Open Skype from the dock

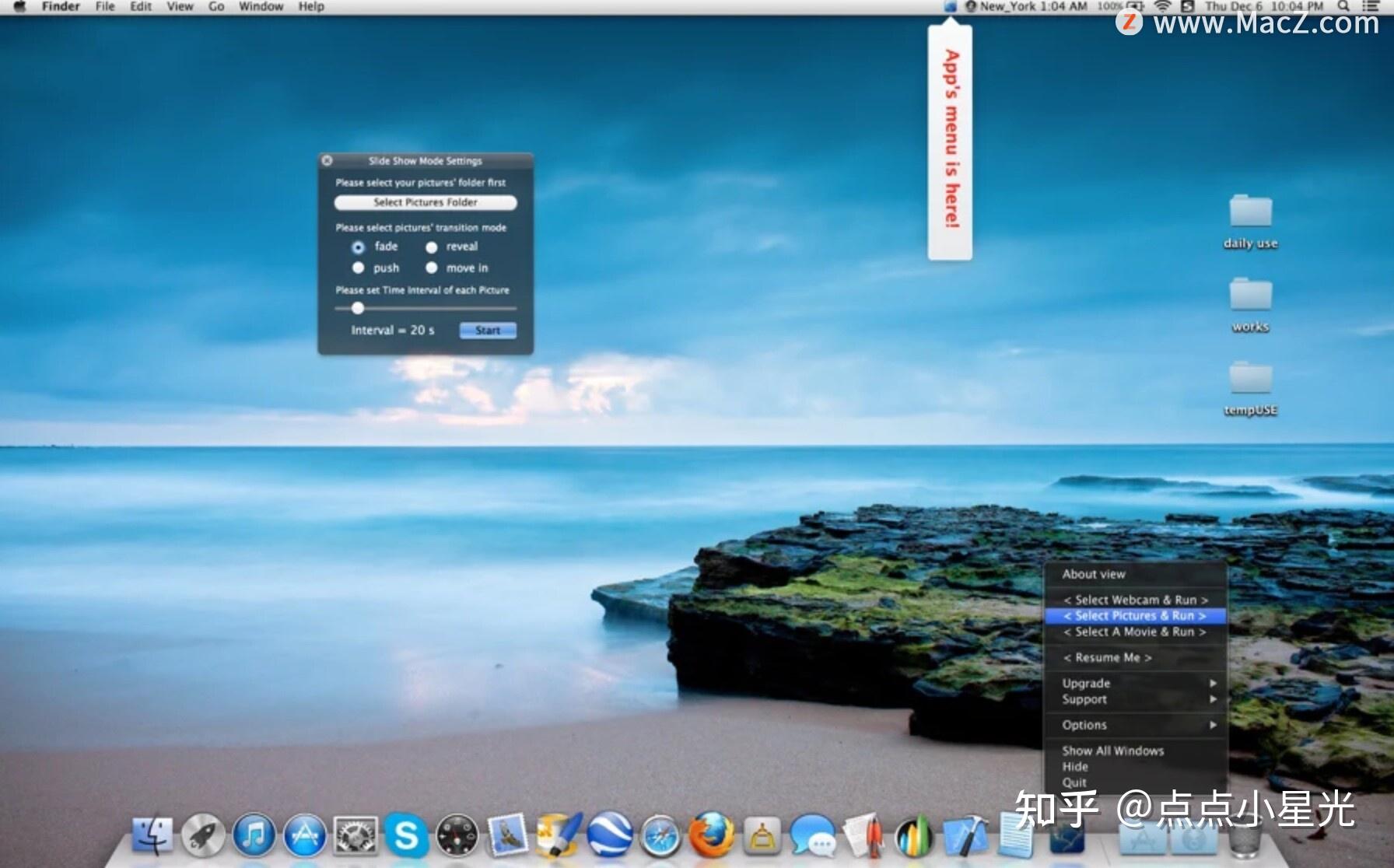tap(406, 836)
